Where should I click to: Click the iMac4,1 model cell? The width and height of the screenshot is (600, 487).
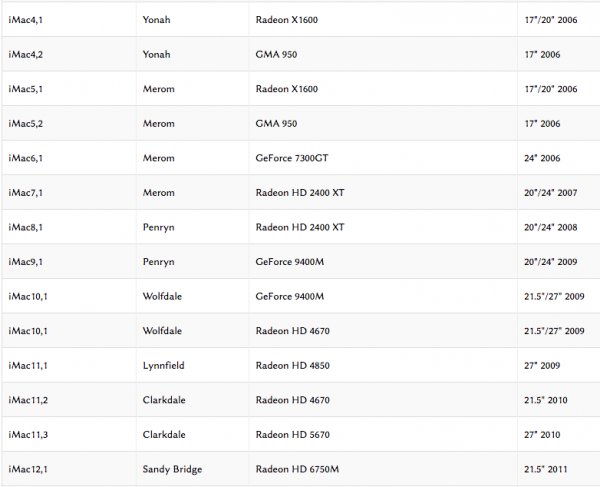[25, 20]
